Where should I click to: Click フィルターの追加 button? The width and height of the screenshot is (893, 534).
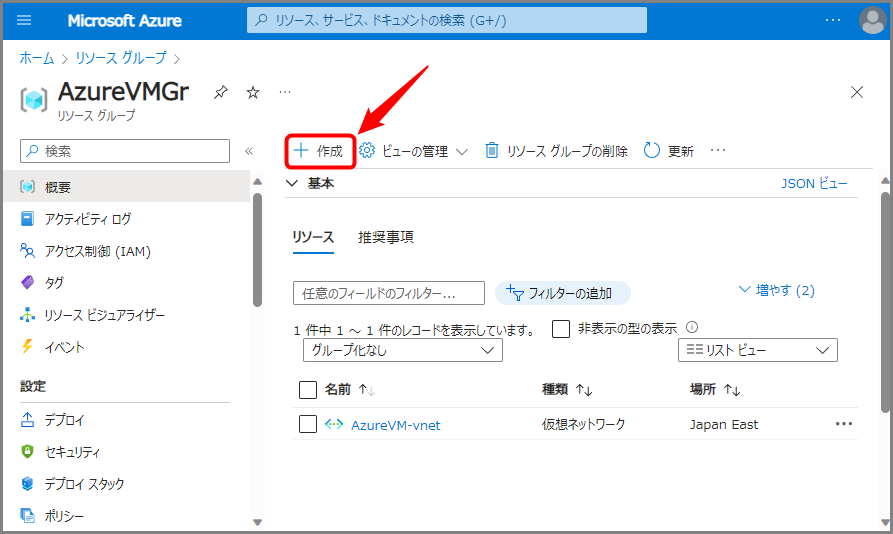pos(563,293)
